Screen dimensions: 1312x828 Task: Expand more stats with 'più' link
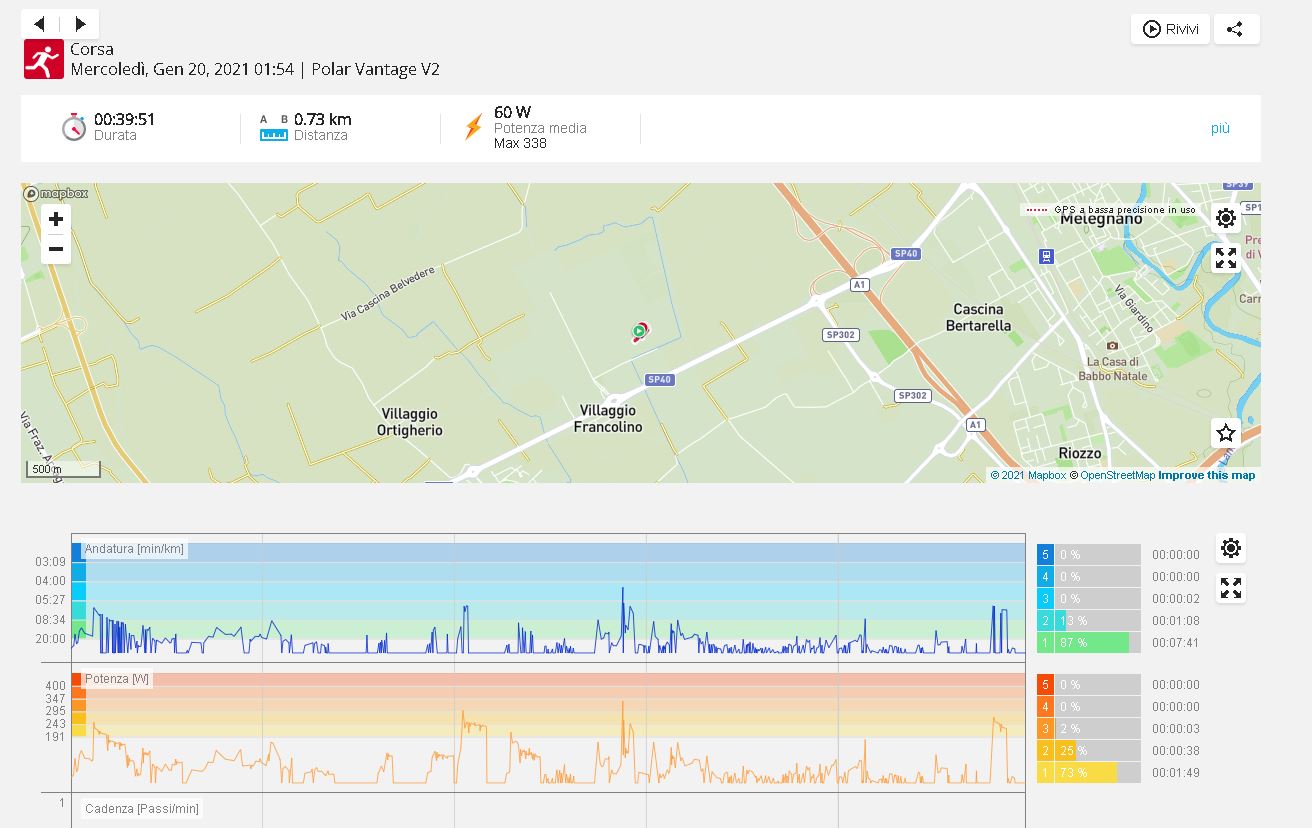(1220, 128)
